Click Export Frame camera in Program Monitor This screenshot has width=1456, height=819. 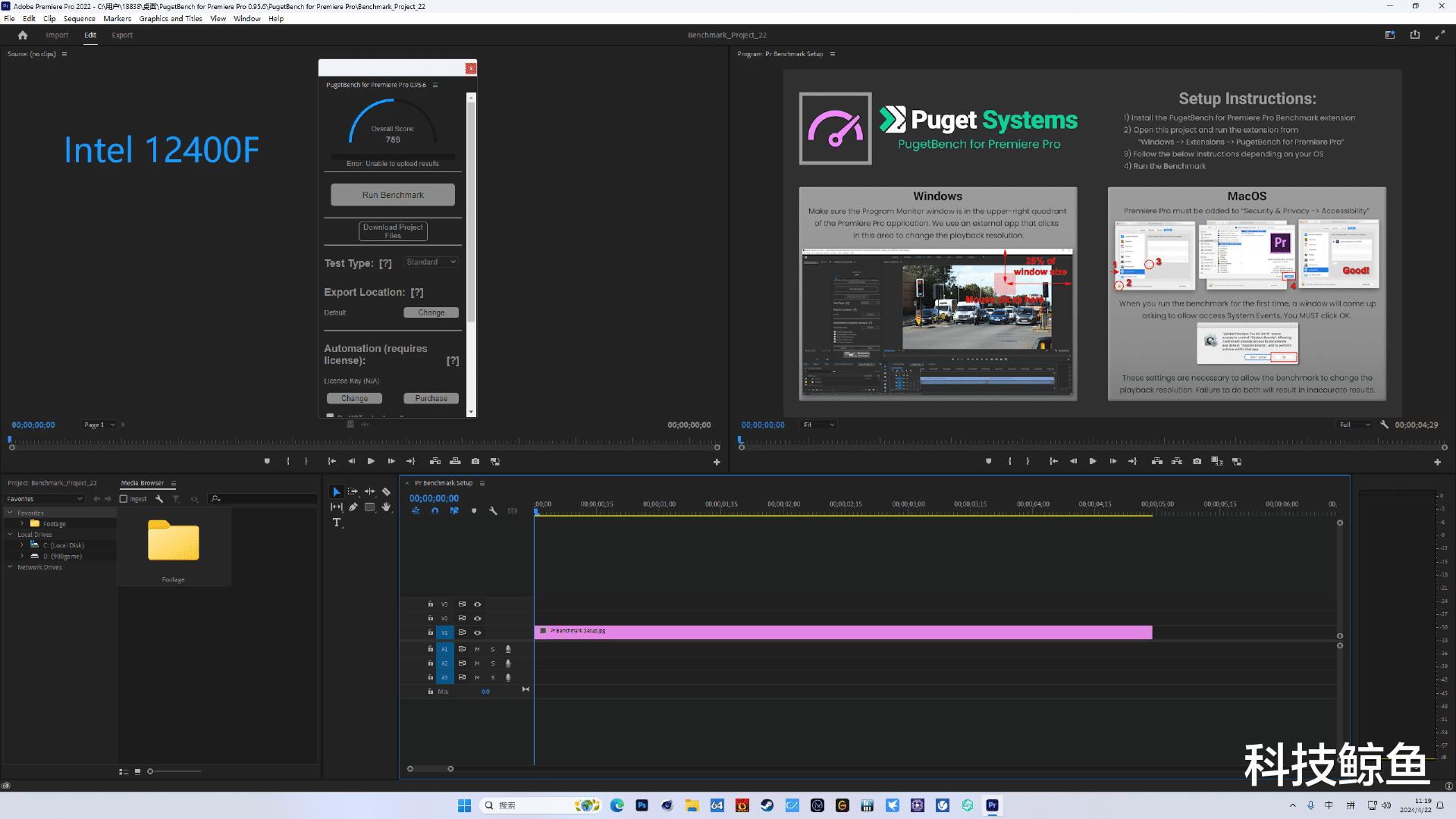tap(1197, 461)
